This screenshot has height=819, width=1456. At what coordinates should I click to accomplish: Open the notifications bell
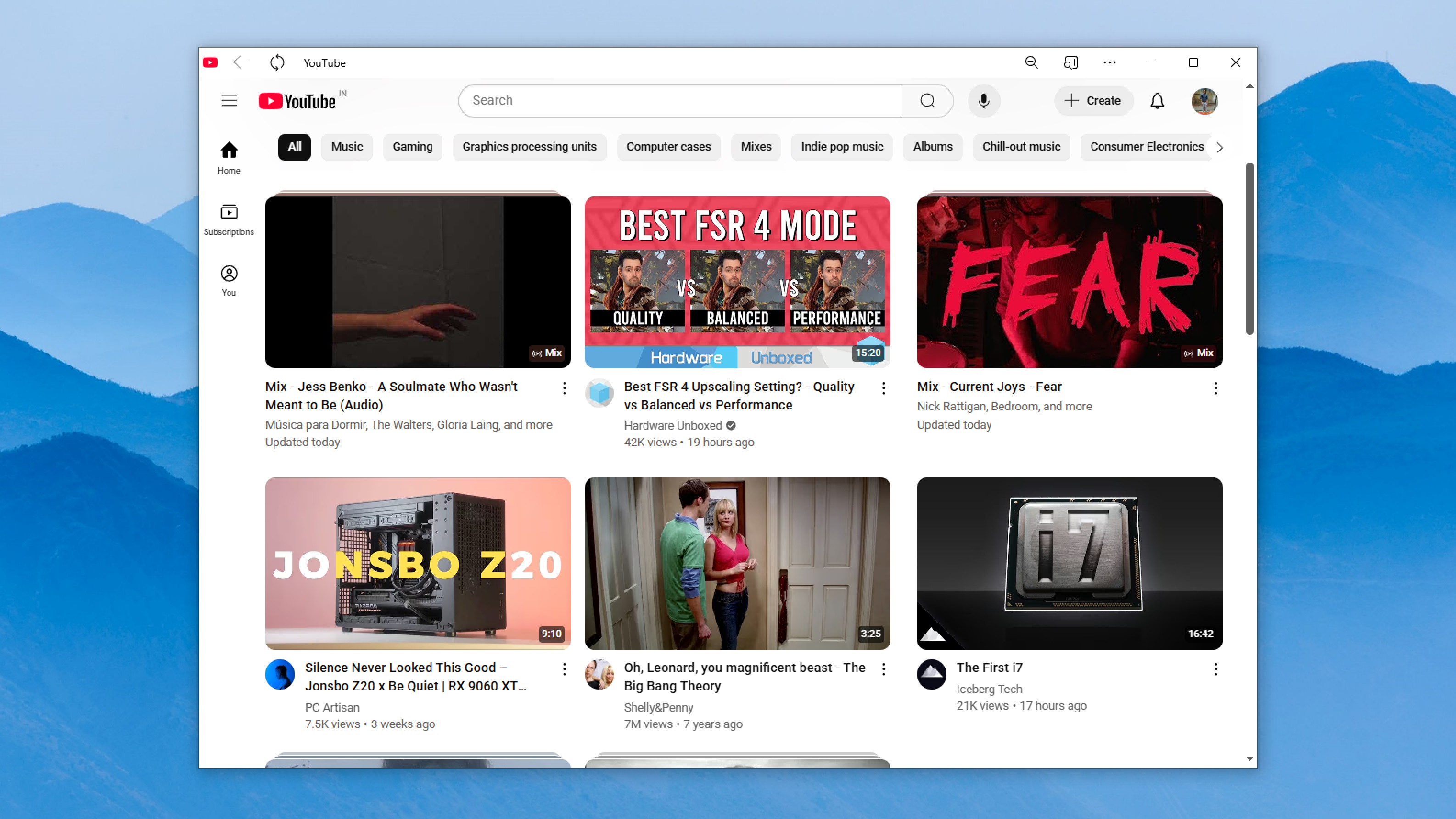coord(1157,101)
